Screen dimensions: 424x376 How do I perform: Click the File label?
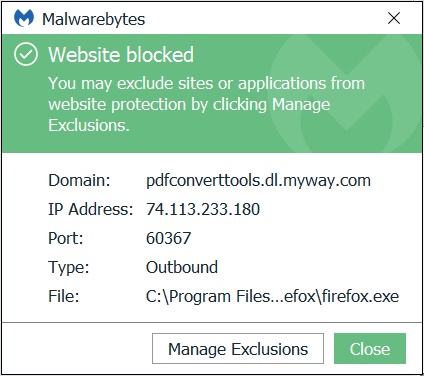(x=64, y=296)
